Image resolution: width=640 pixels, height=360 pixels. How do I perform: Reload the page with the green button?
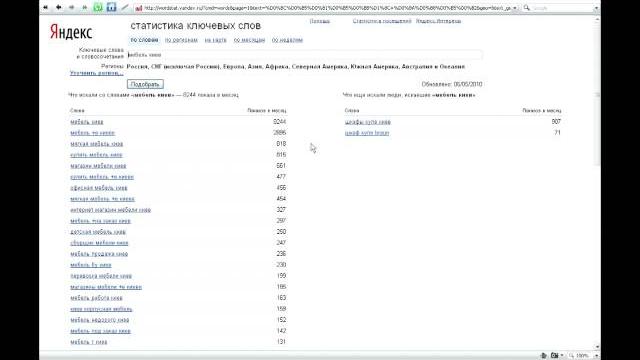pos(98,7)
